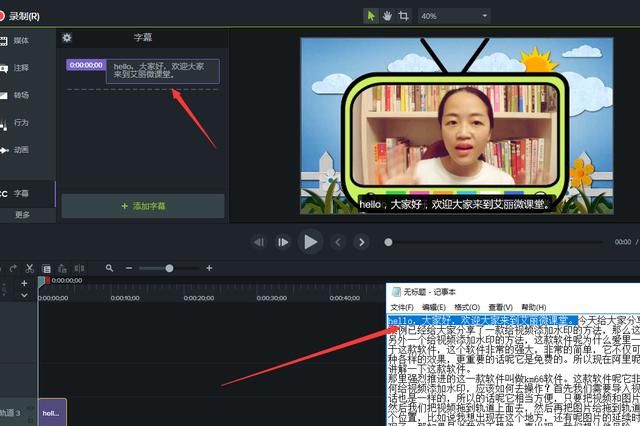Click the video preview canvas

click(457, 126)
